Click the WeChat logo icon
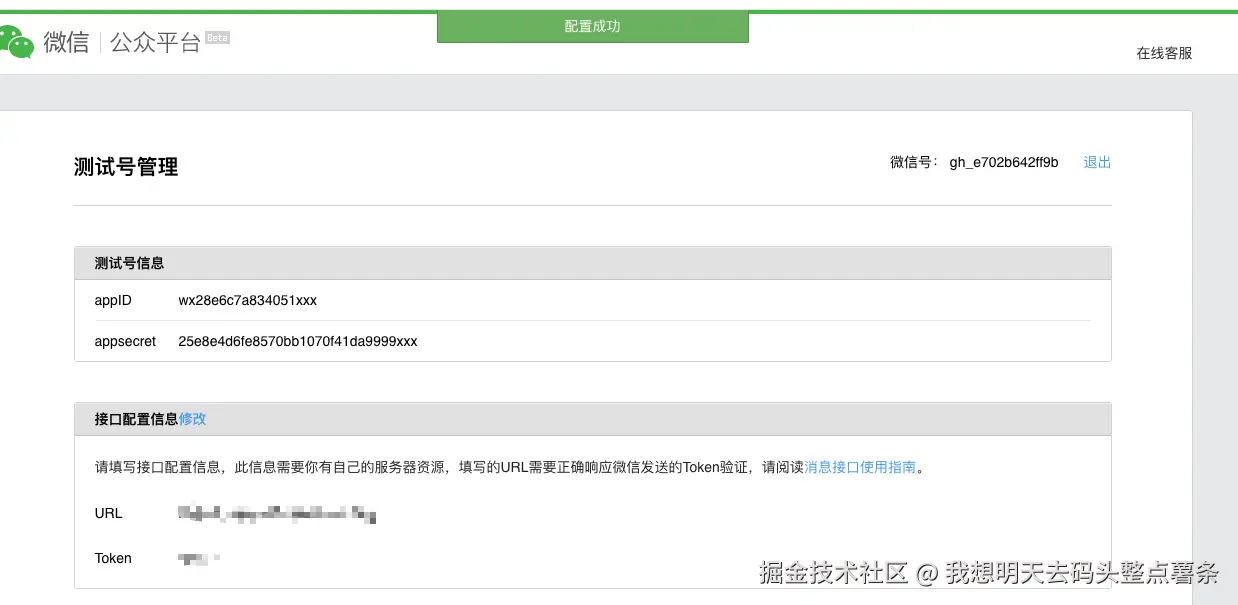The image size is (1238, 605). click(16, 42)
